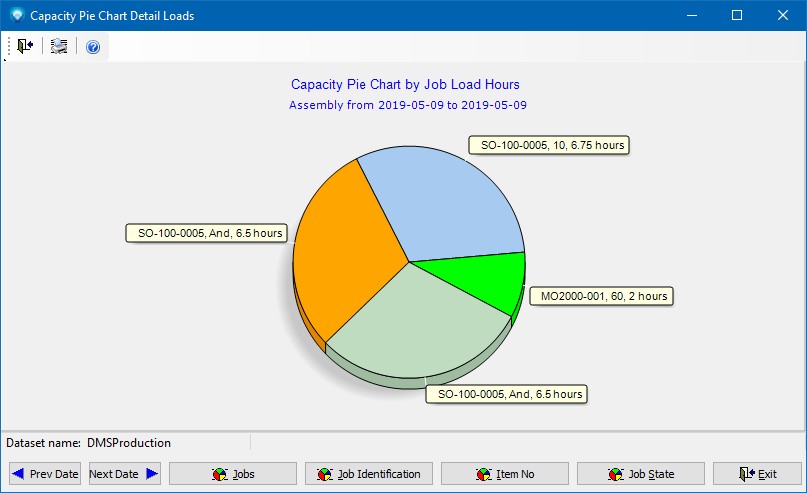This screenshot has width=807, height=493.
Task: Maximize the Capacity Pie Chart window
Action: click(x=736, y=15)
